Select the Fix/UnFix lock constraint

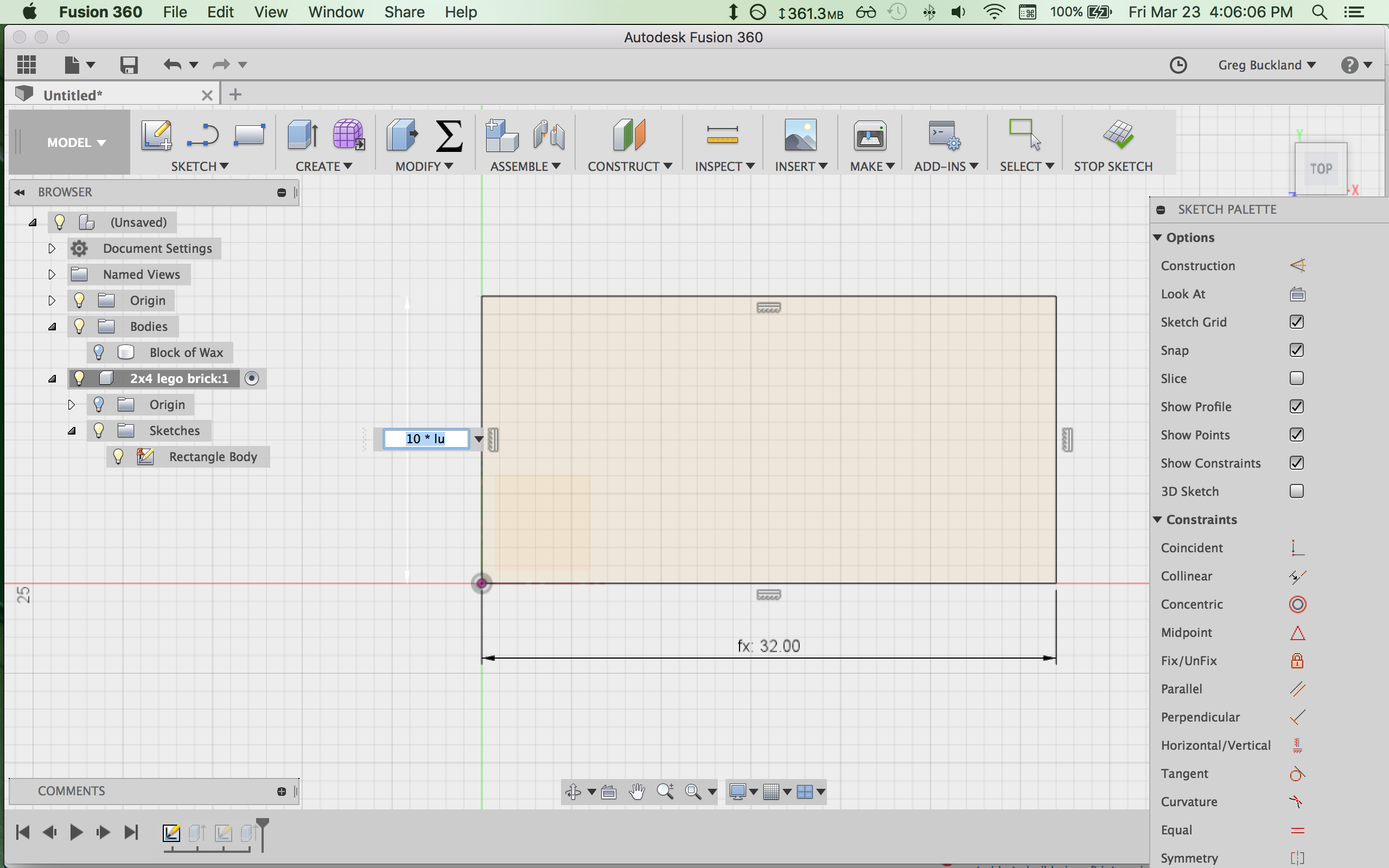1297,661
